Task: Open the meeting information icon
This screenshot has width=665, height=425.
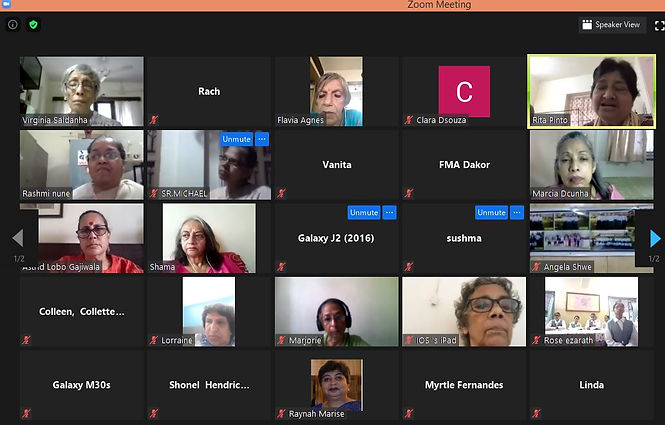Action: [x=13, y=25]
